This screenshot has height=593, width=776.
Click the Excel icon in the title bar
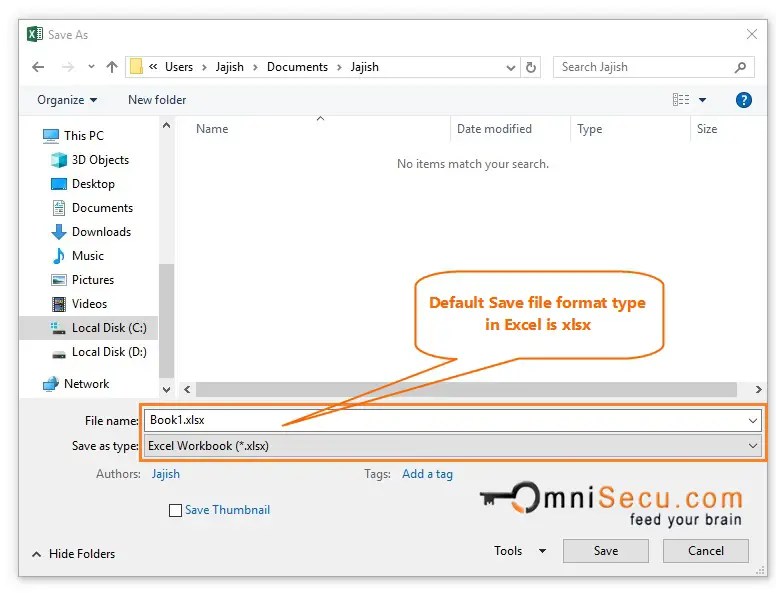tap(35, 34)
